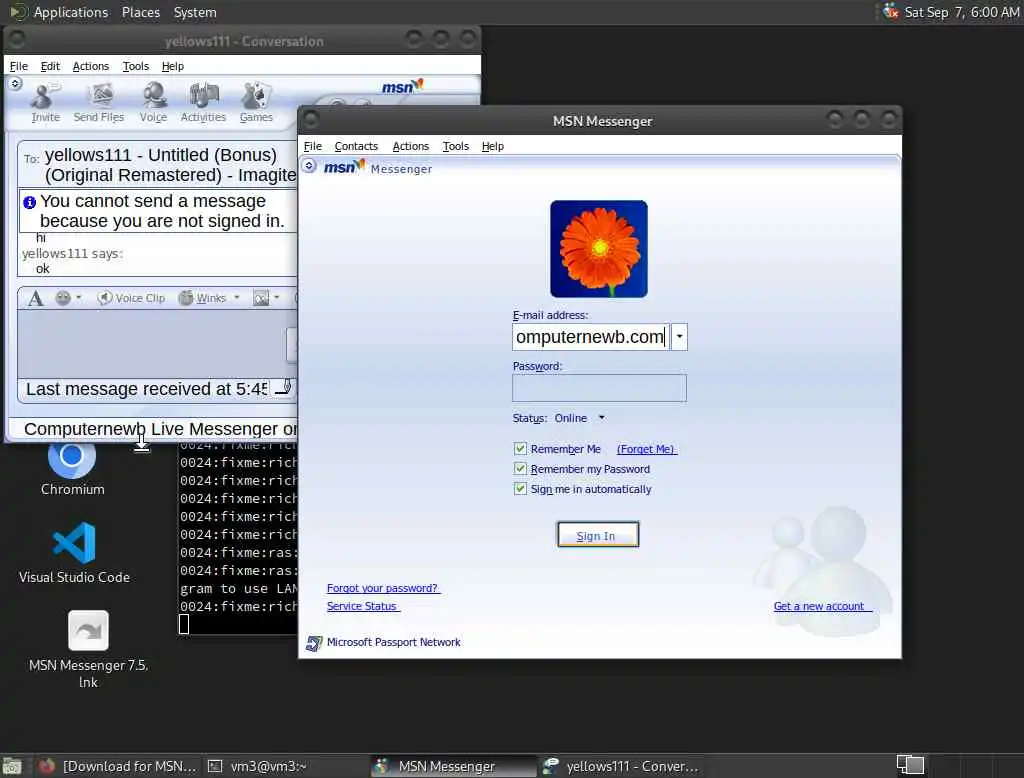Expand the Winks dropdown arrow
Screen dimensions: 1024x778
[x=236, y=298]
